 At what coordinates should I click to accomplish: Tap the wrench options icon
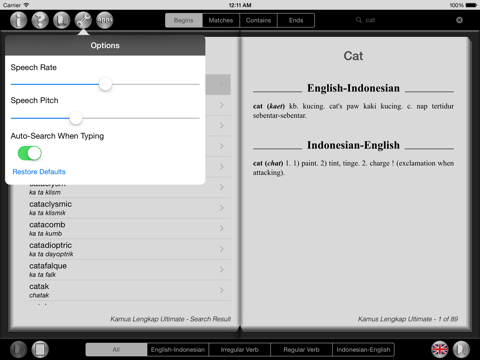click(83, 20)
